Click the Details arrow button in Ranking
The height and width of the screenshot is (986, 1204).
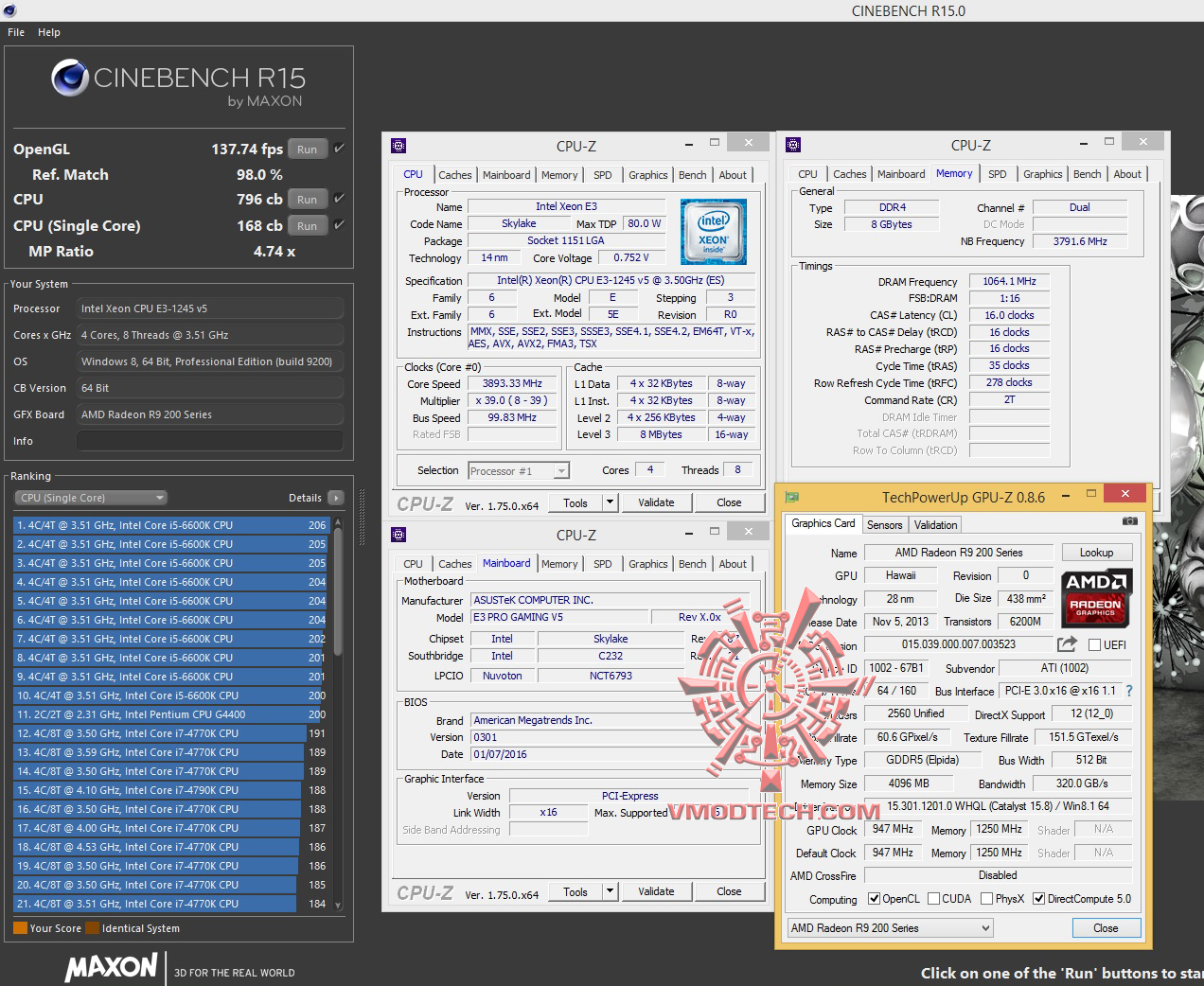[335, 498]
